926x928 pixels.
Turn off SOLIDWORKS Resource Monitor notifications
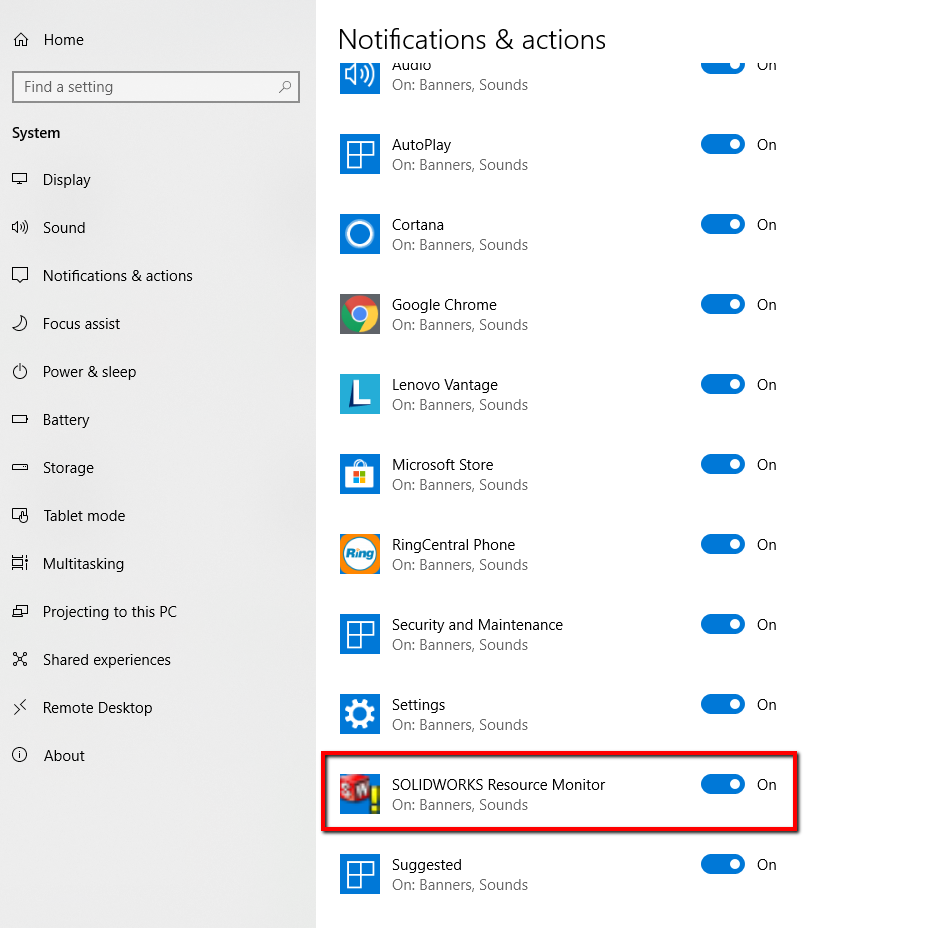[x=722, y=784]
